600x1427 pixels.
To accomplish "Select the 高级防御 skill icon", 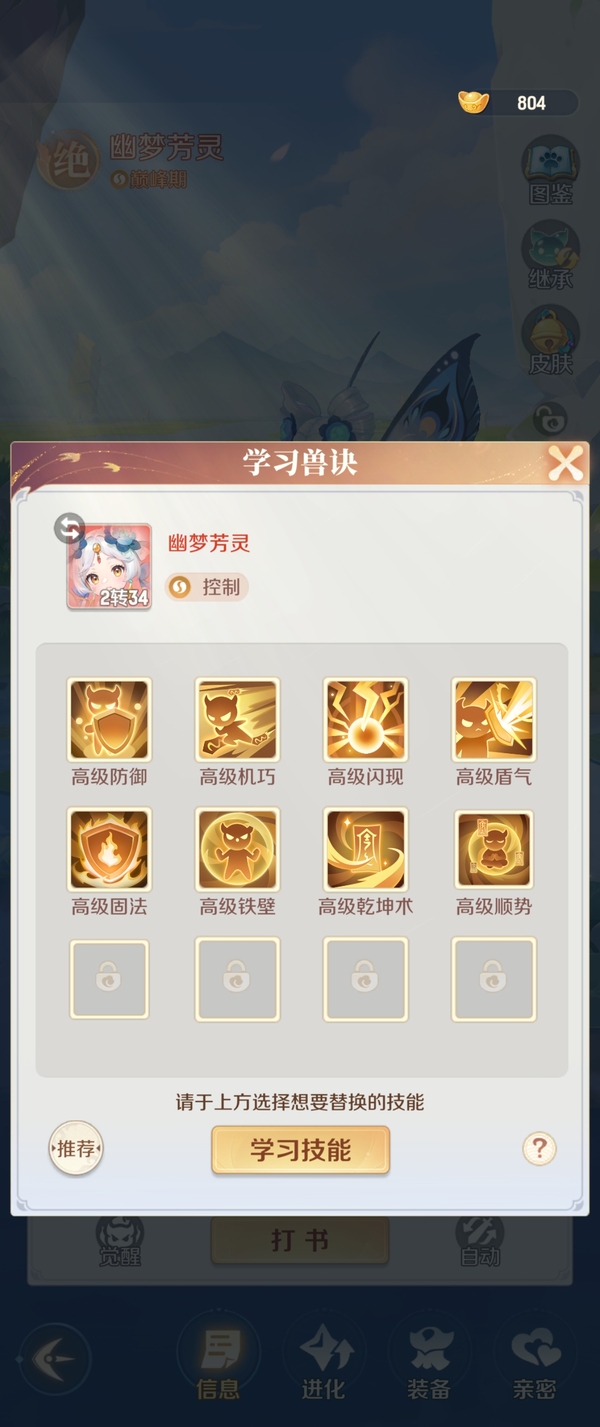I will tap(109, 720).
